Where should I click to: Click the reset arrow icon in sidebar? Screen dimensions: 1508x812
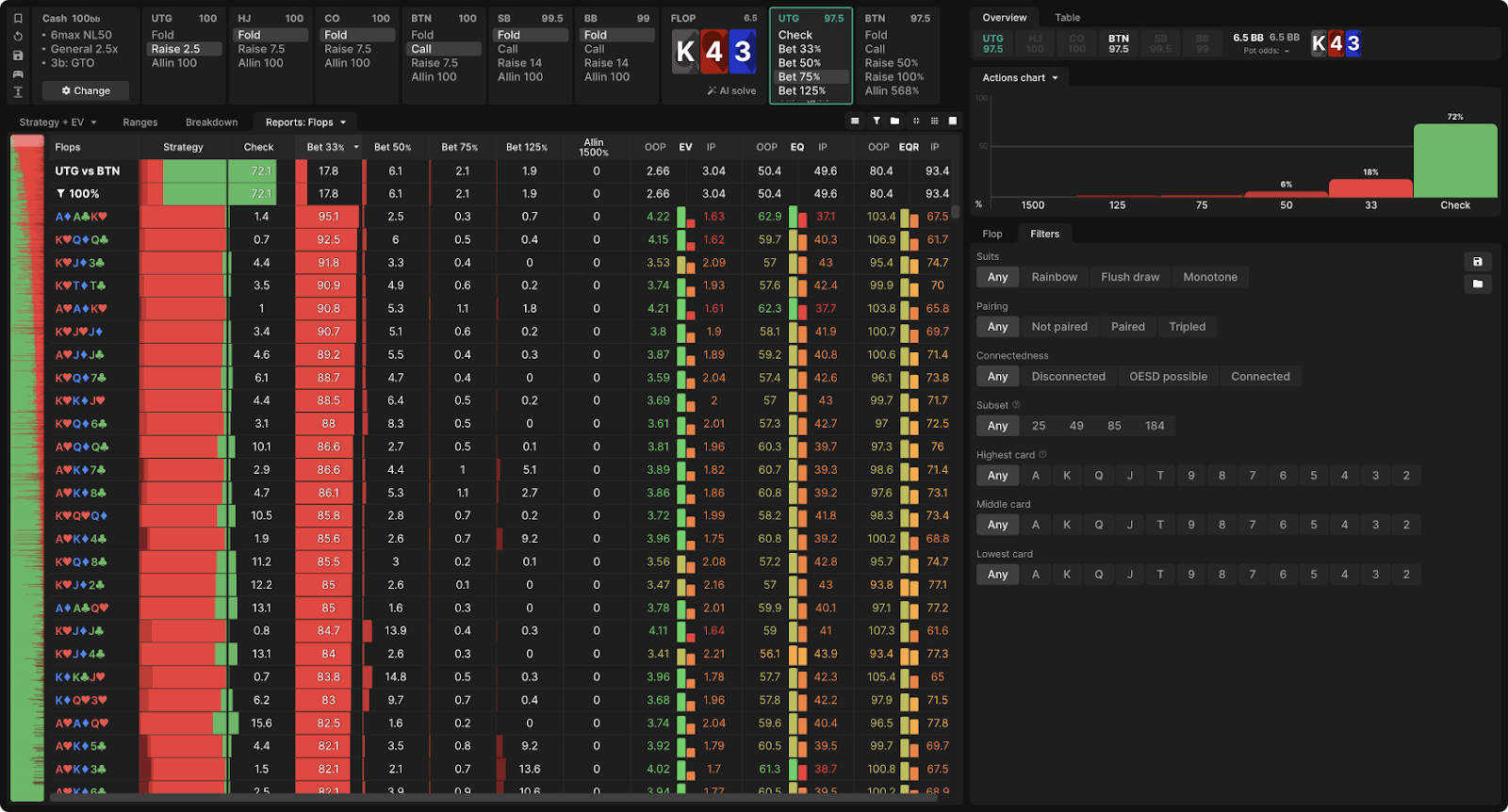(18, 37)
